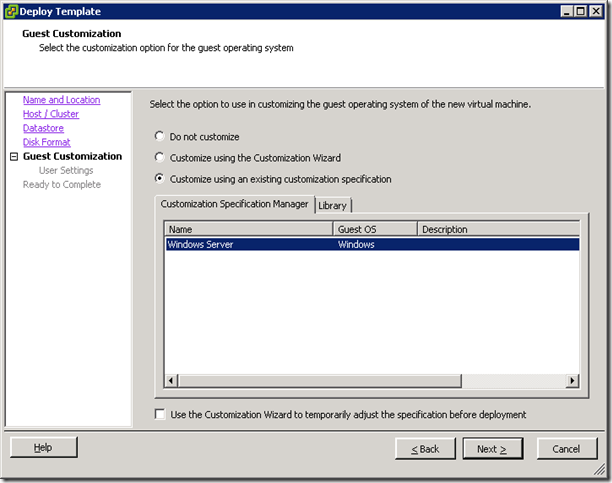Click the Ready to Complete step
This screenshot has width=612, height=483.
[62, 184]
